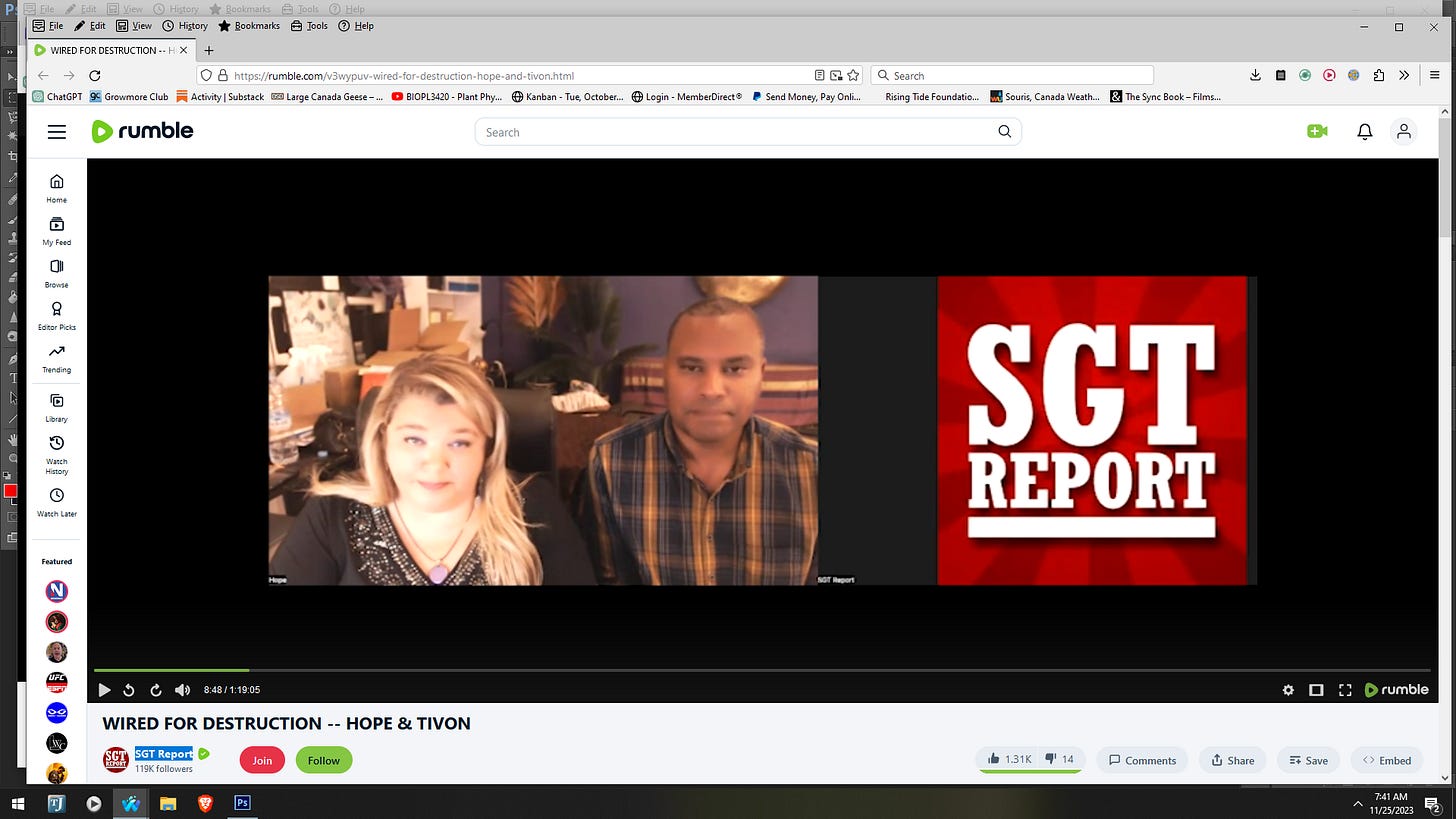
Task: Click the Rumble logo
Action: tap(142, 131)
